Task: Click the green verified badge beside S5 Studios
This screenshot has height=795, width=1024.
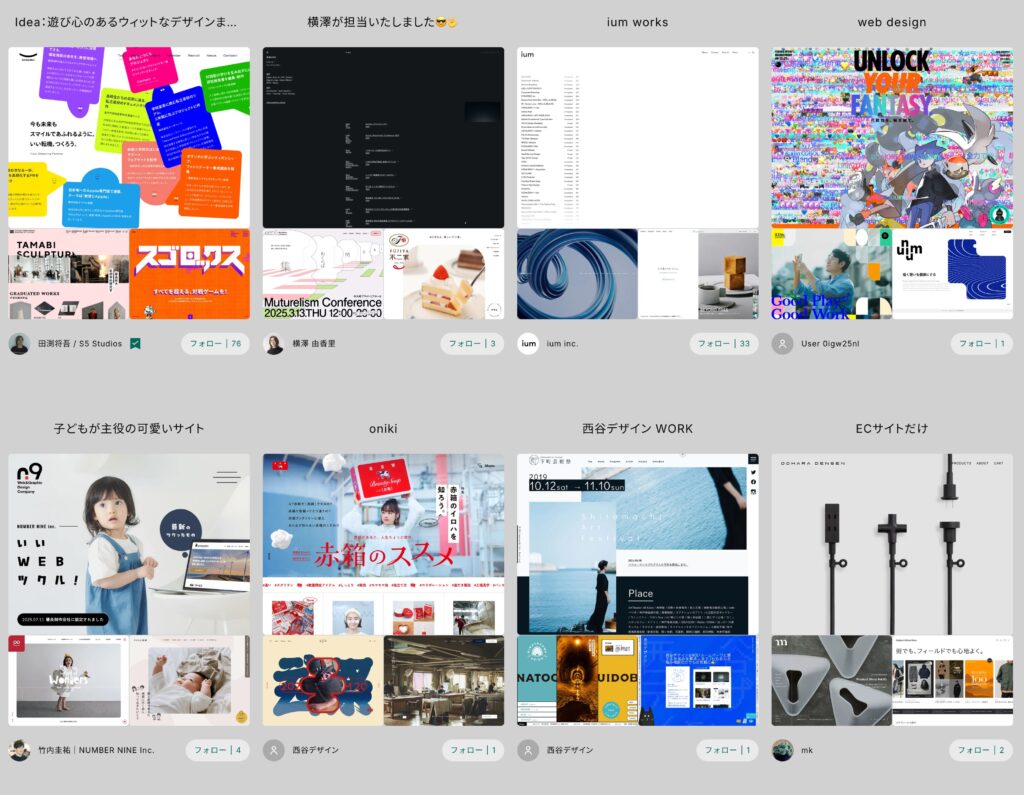Action: click(x=135, y=344)
